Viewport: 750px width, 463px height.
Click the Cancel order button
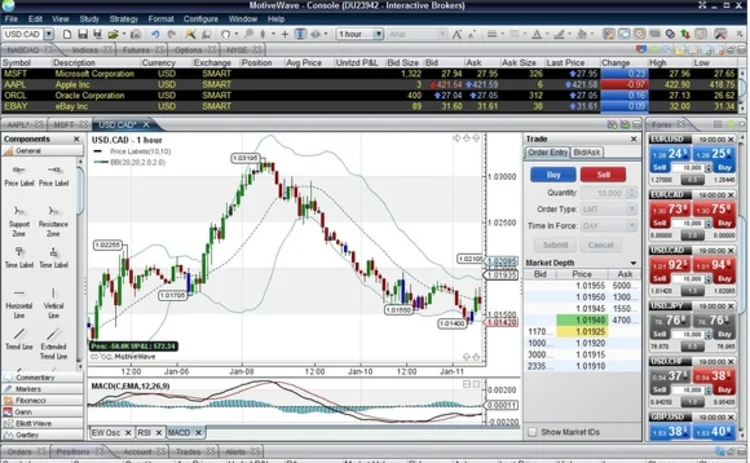[600, 245]
